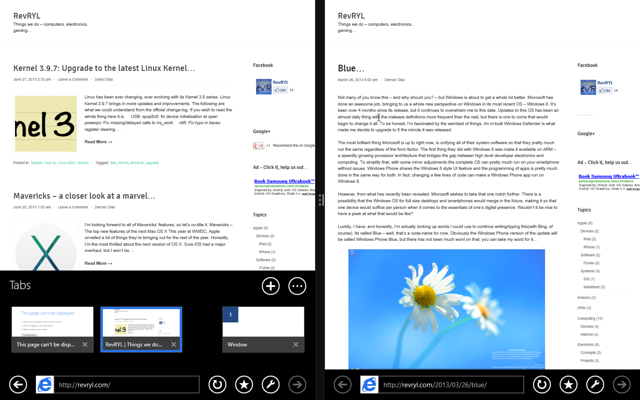Open Page tools wrench in left window
640x400 pixels.
pos(271,384)
